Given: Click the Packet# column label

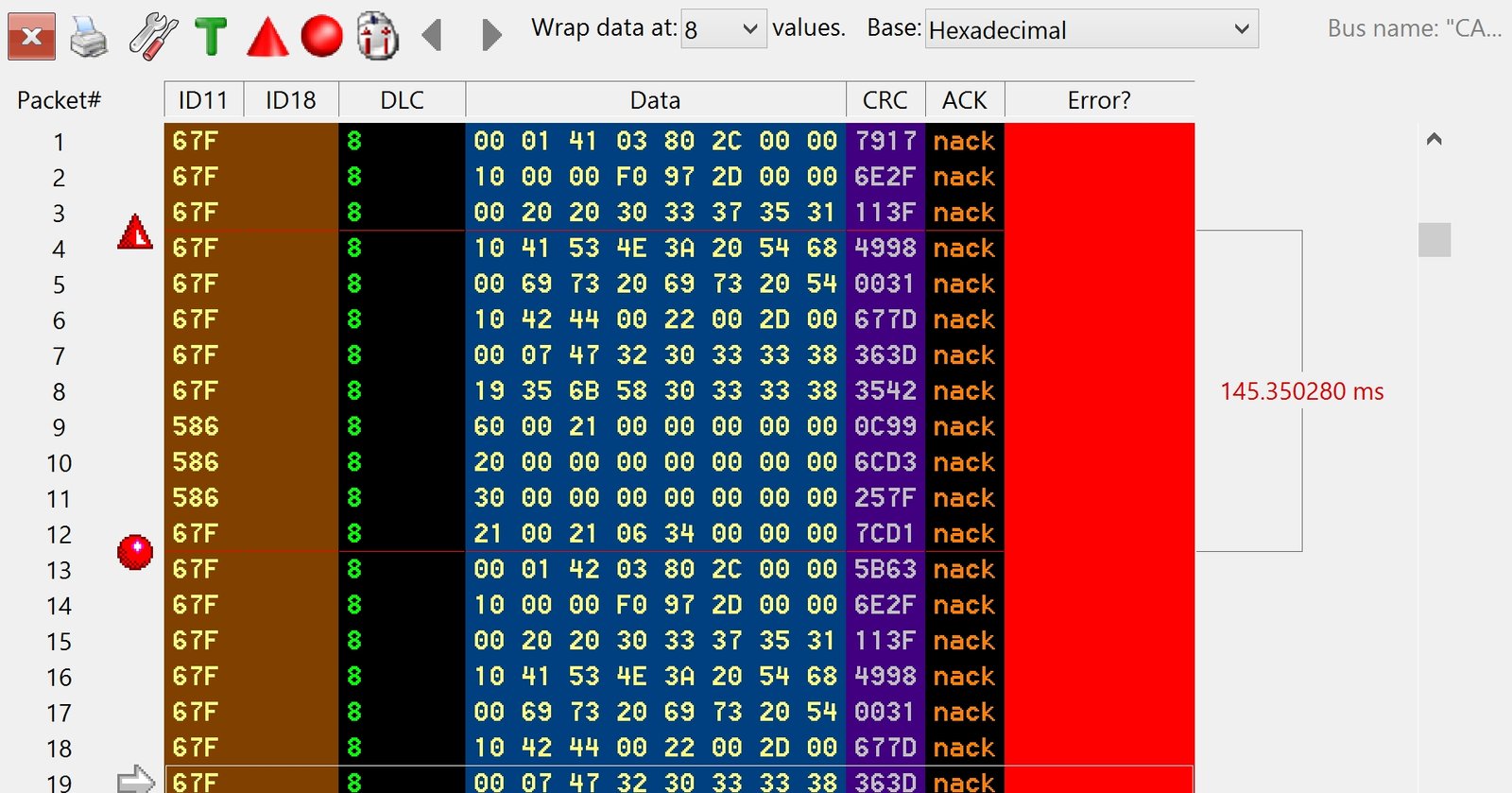Looking at the screenshot, I should point(59,100).
